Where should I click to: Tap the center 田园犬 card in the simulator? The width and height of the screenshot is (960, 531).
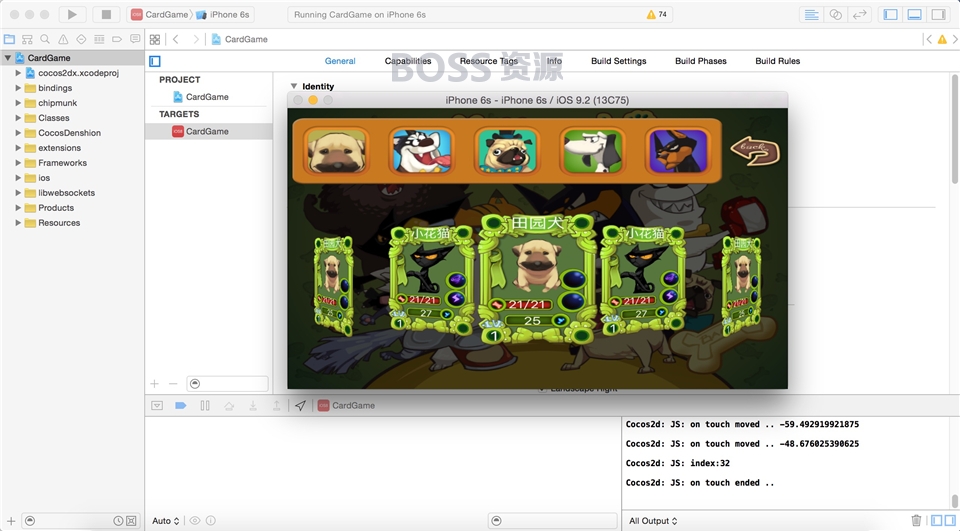click(x=537, y=279)
